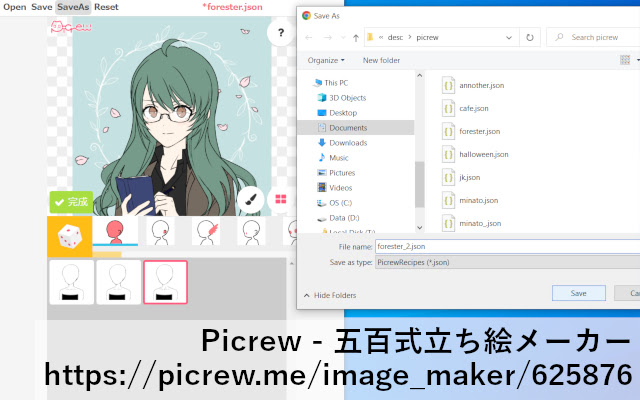Select the annother.json file
The image size is (640, 400).
[x=473, y=85]
